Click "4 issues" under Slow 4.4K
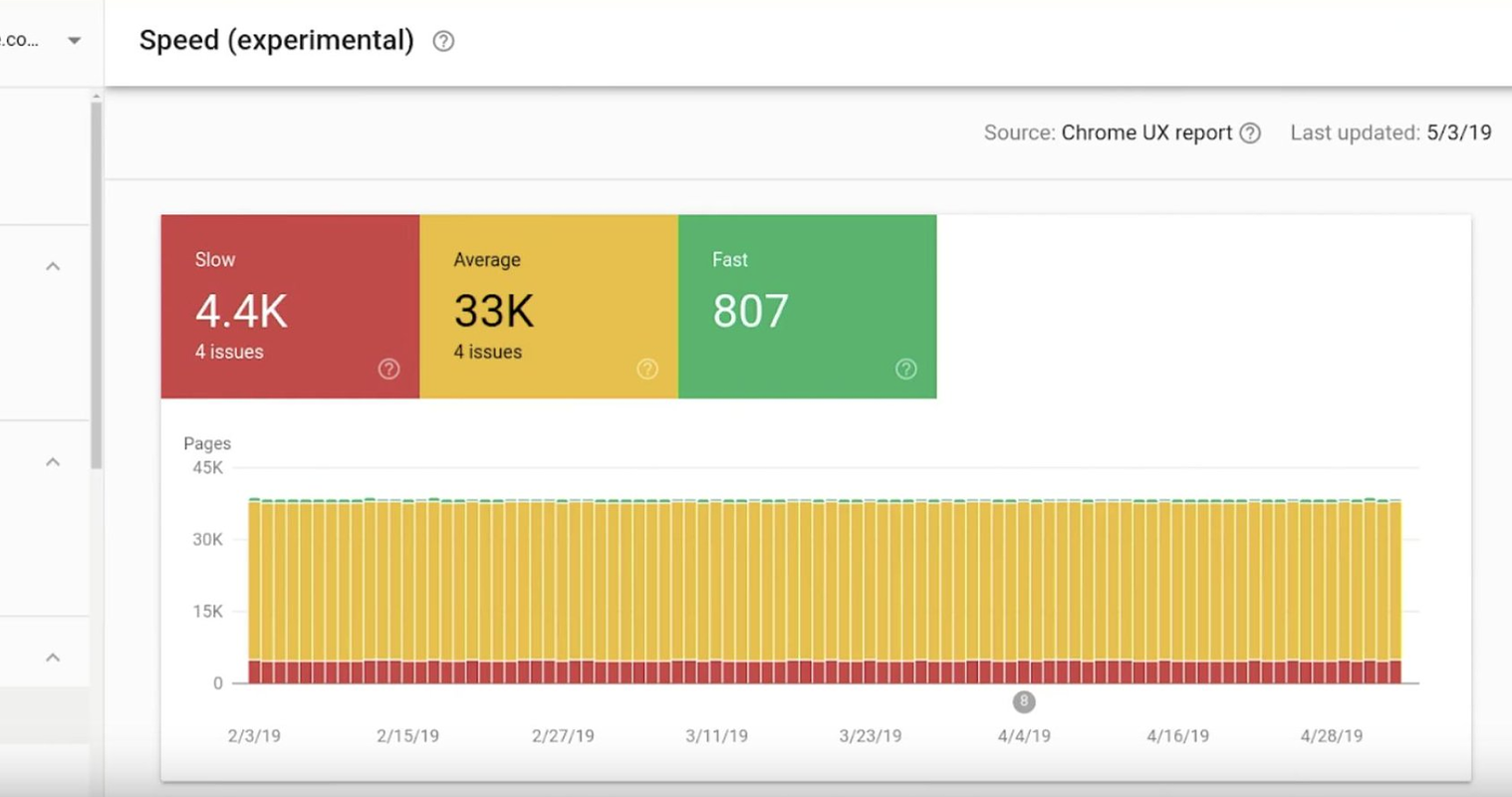The image size is (1512, 797). click(x=229, y=352)
